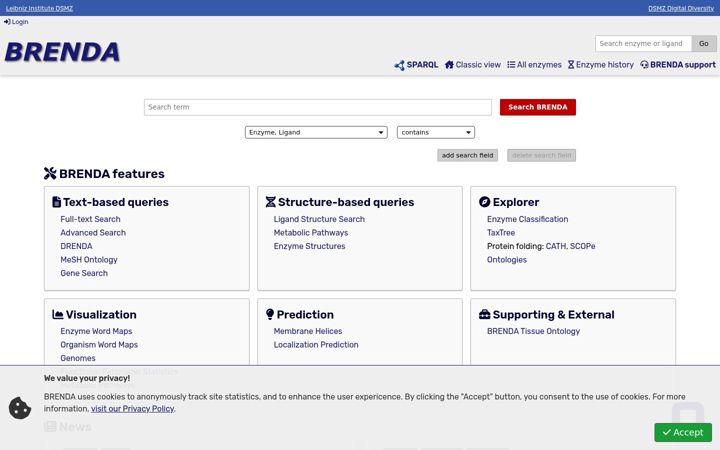This screenshot has height=450, width=720.
Task: Open Enzyme Word Maps
Action: [96, 331]
